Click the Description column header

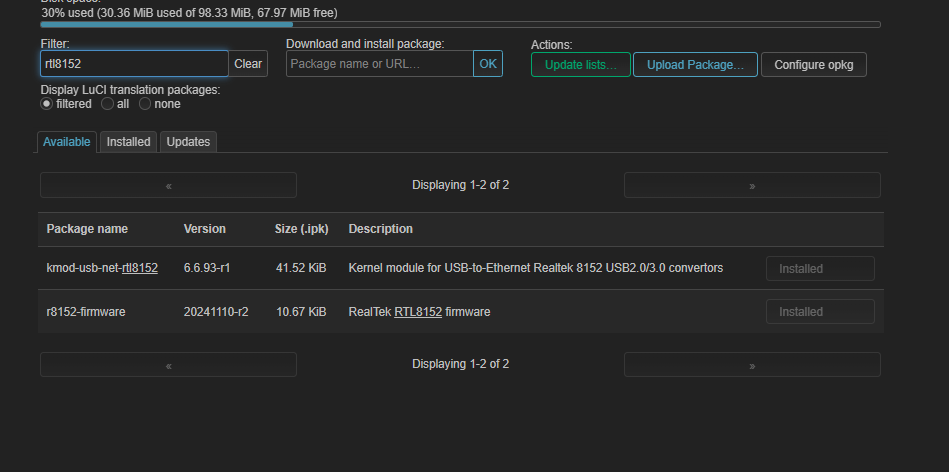[x=381, y=229]
